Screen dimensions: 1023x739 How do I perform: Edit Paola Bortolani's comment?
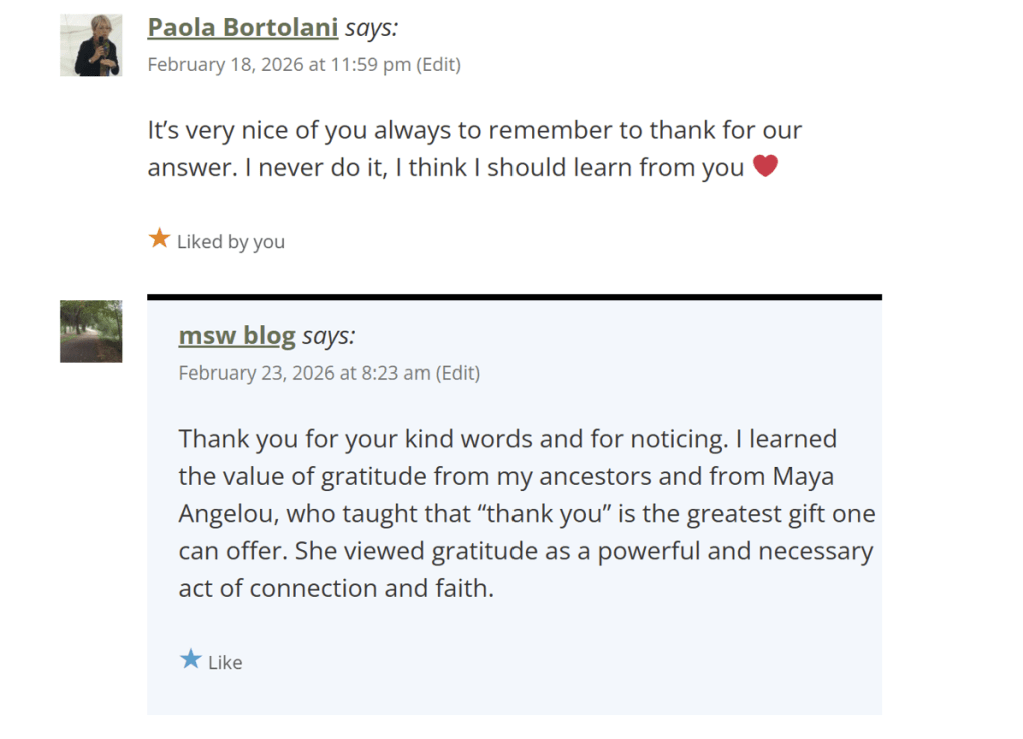[x=439, y=65]
